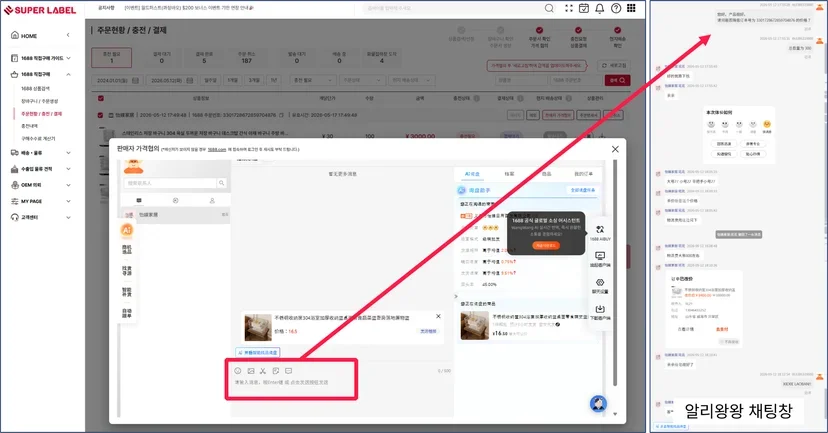This screenshot has height=433, width=828.
Task: Open the search magnifier in the top bar
Action: tap(549, 8)
